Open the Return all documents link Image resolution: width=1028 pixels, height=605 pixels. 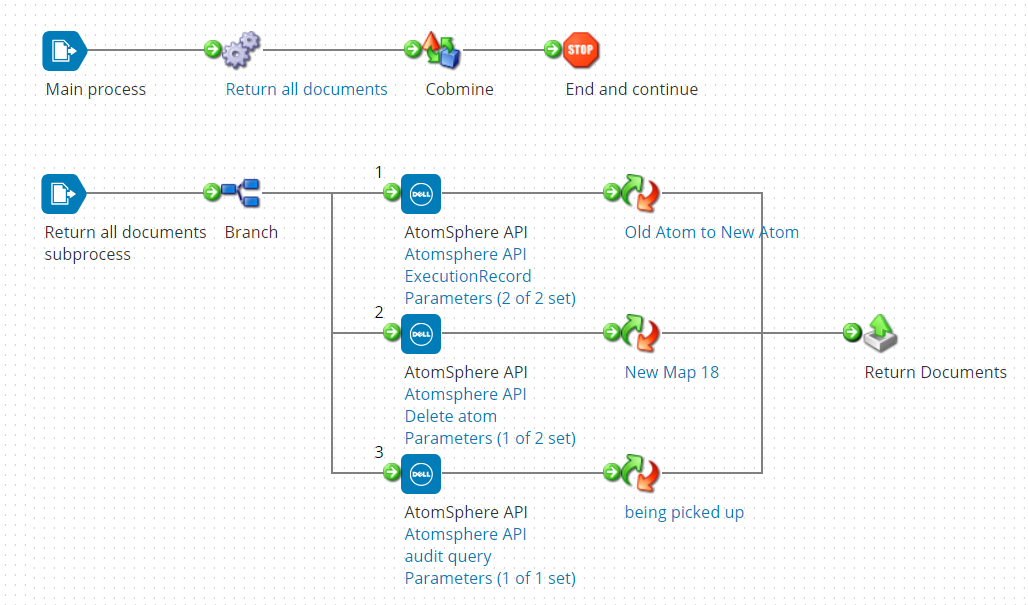tap(306, 89)
